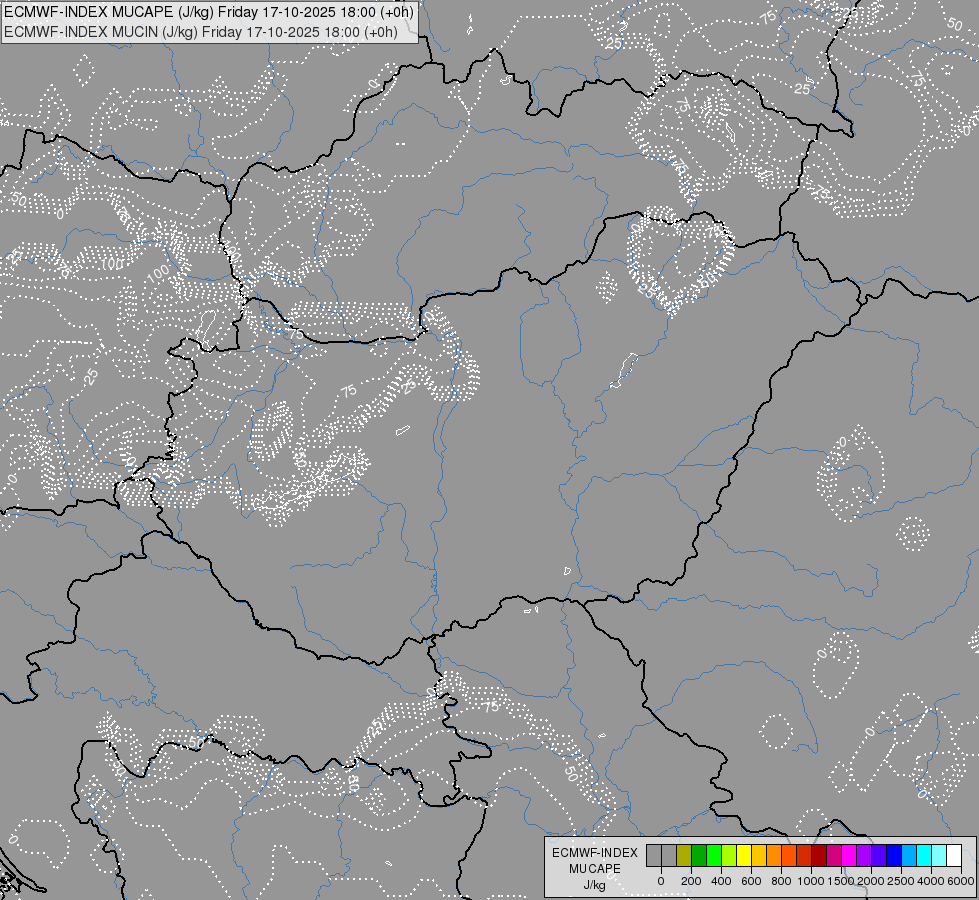Click the legend tick value 1000
979x900 pixels.
810,881
